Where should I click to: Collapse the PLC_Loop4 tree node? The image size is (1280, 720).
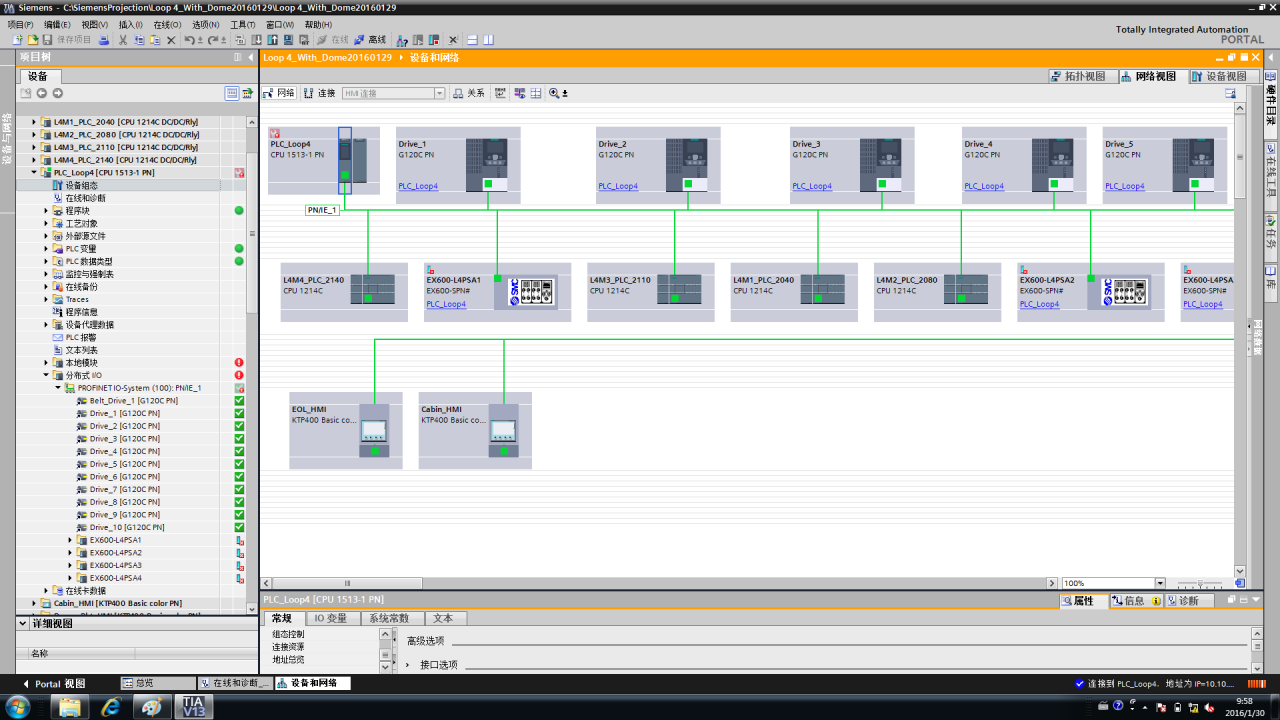pyautogui.click(x=34, y=173)
